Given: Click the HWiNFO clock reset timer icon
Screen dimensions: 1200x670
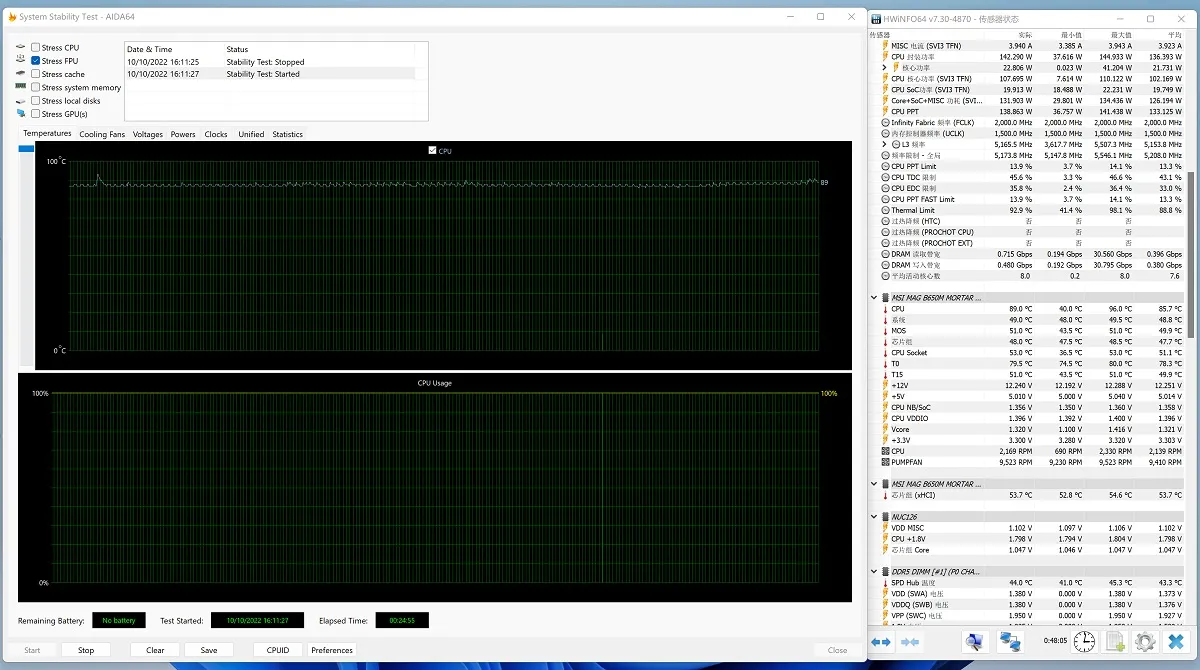Looking at the screenshot, I should [1083, 641].
